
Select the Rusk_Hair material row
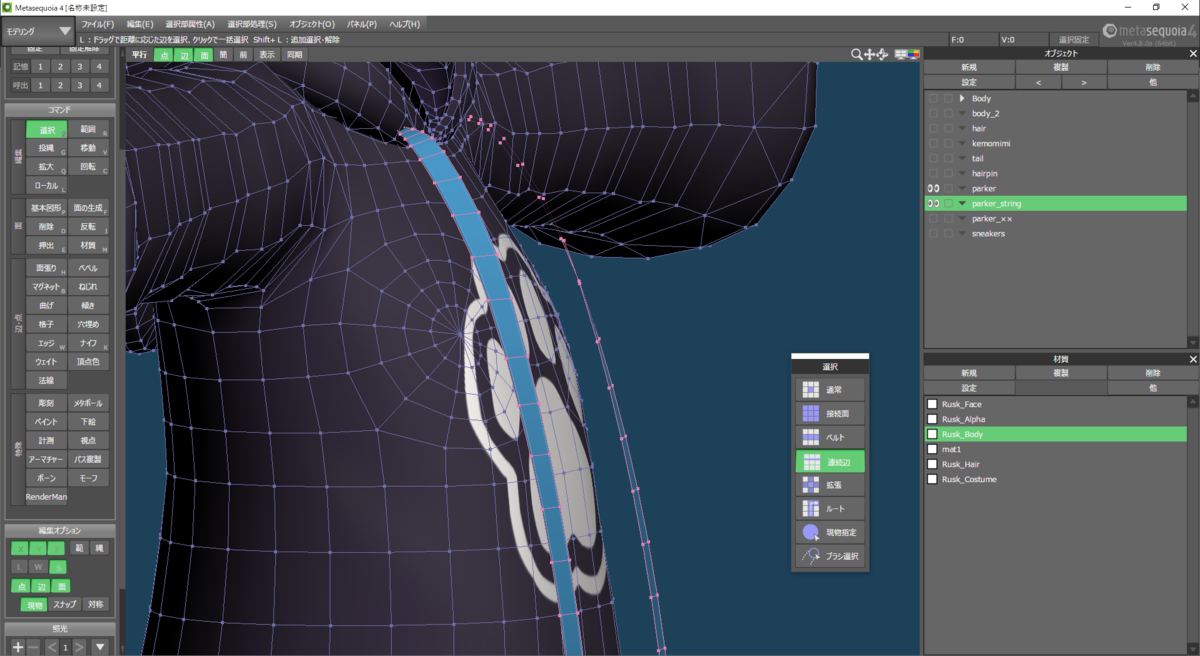pyautogui.click(x=1055, y=464)
